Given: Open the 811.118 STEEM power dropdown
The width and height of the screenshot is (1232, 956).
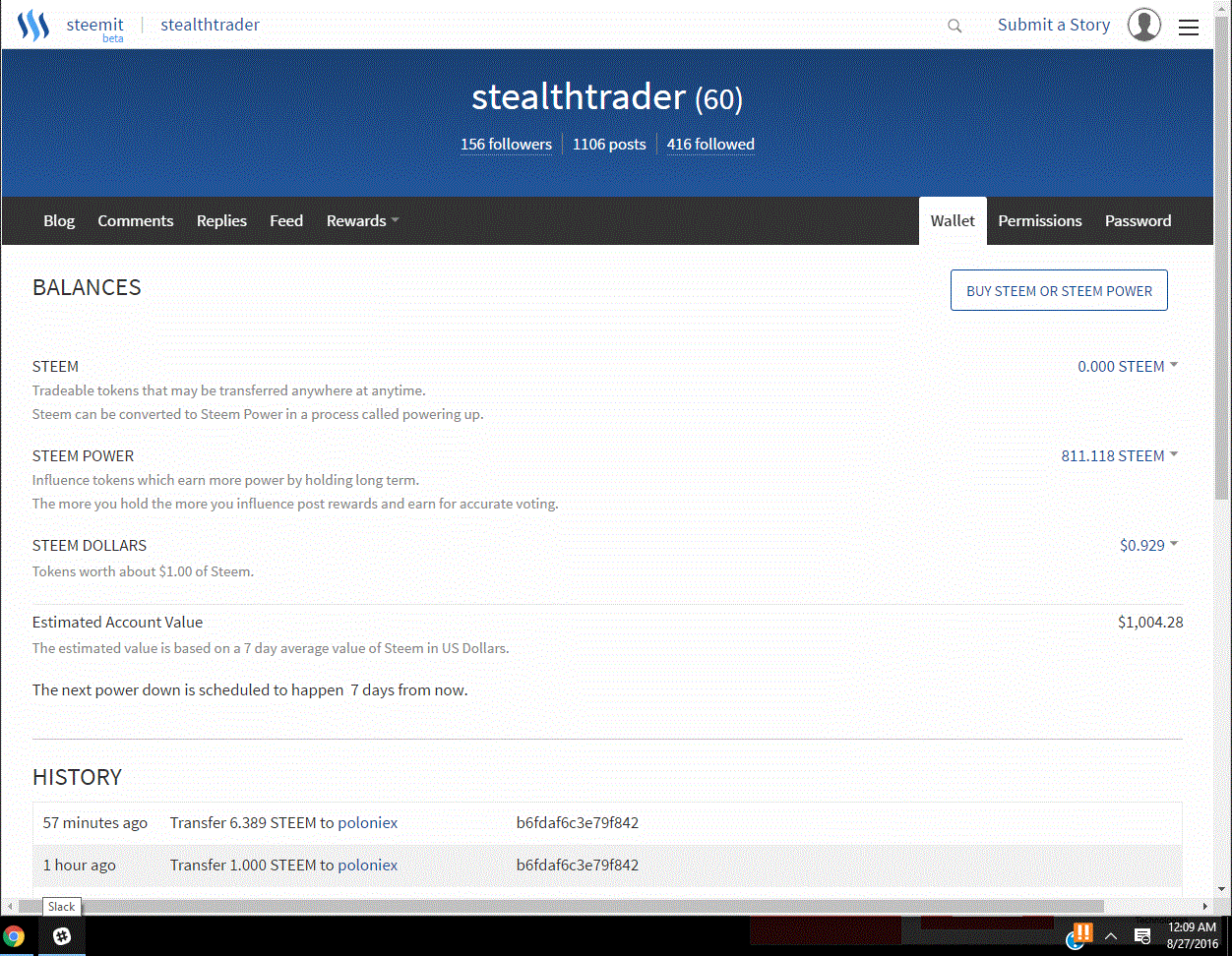Looking at the screenshot, I should (1120, 455).
